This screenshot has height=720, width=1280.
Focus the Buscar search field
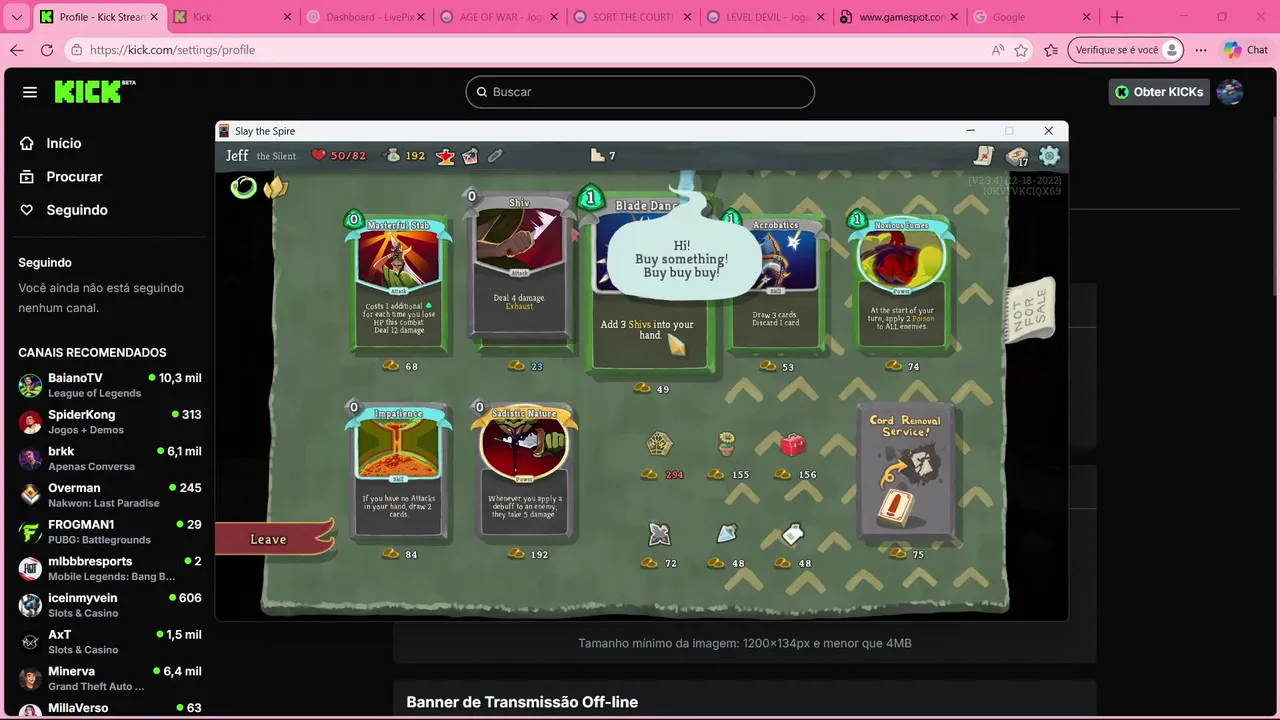pos(640,92)
